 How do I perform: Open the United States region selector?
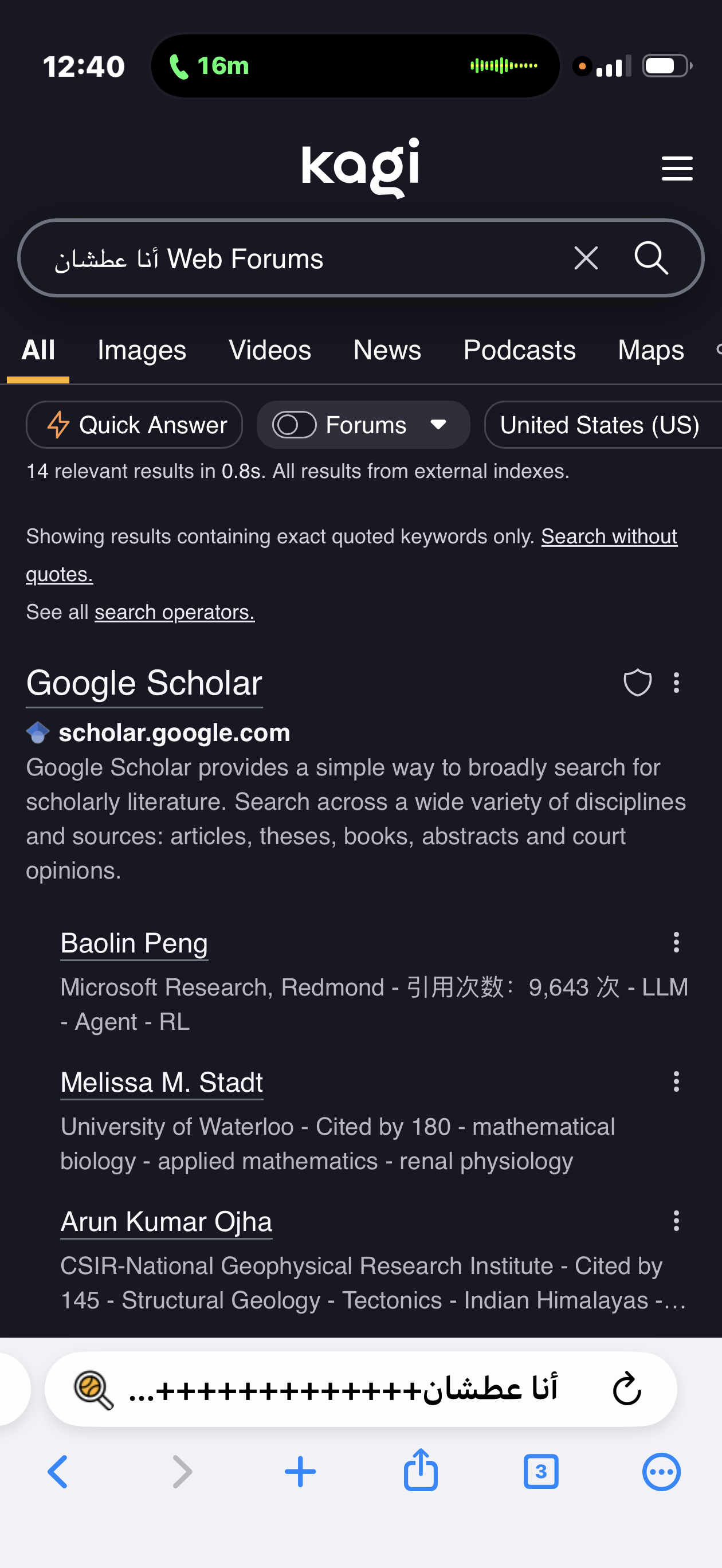tap(599, 425)
